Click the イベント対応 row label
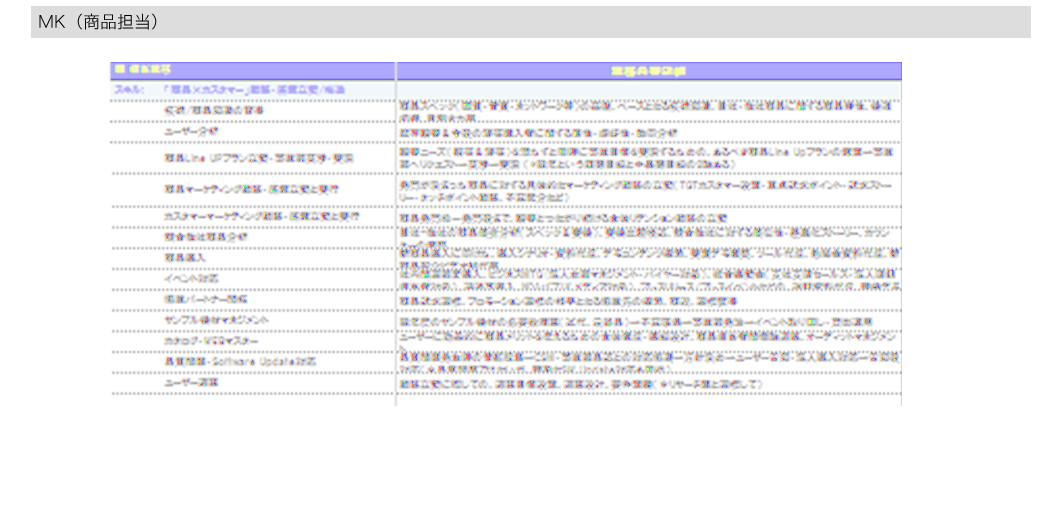This screenshot has width=1054, height=531. click(191, 278)
